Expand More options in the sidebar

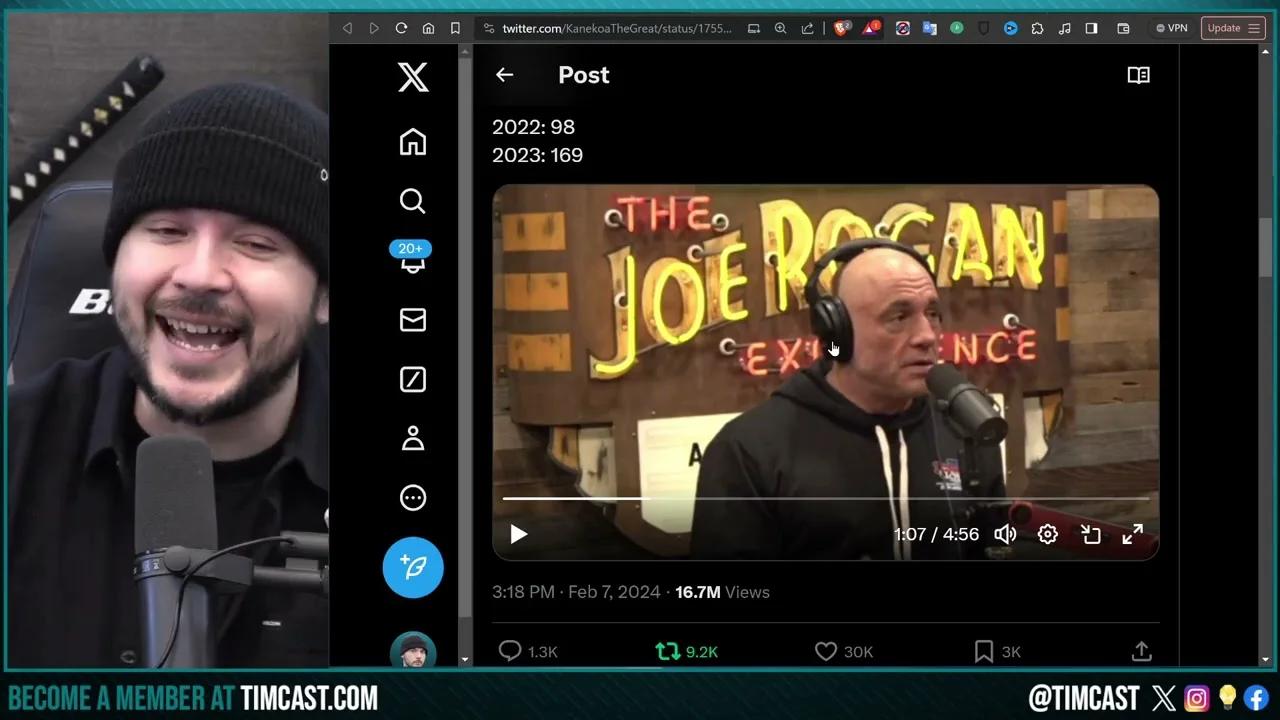tap(413, 497)
